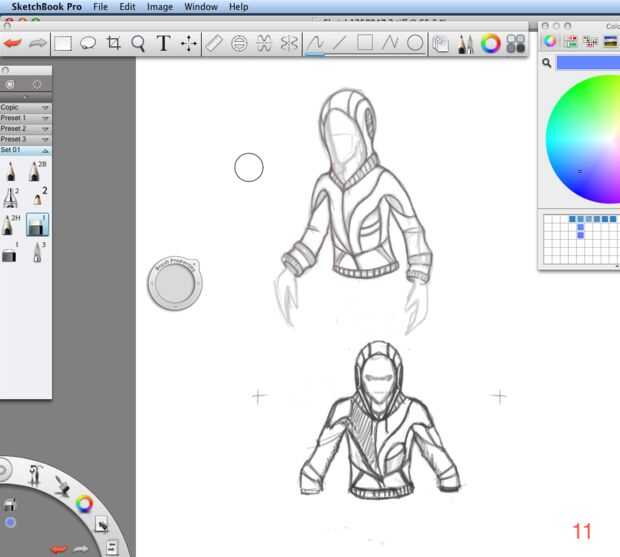Select the Lasso selection tool
This screenshot has width=620, height=557.
pos(88,43)
